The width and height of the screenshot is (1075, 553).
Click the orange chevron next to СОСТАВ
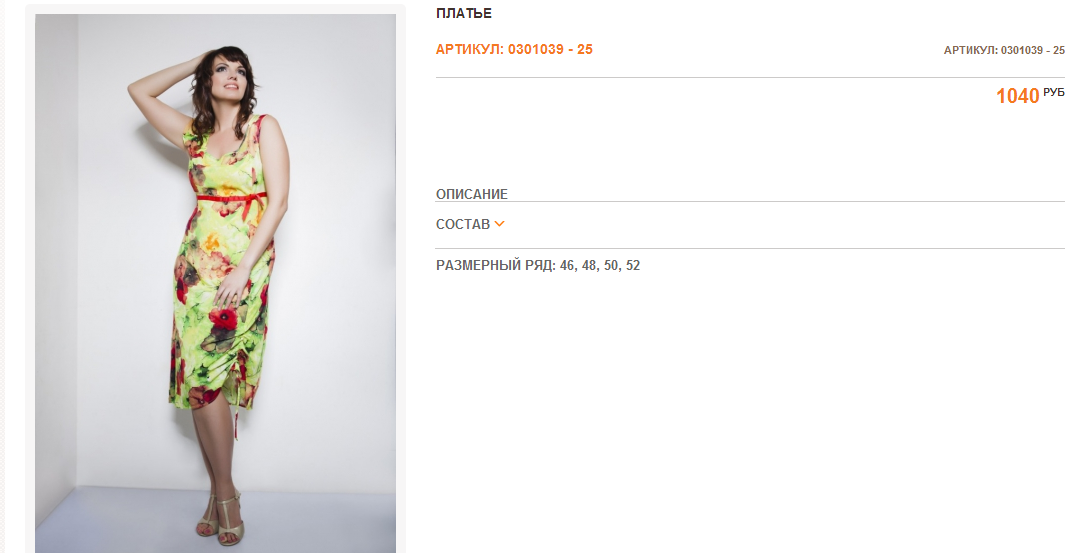click(x=499, y=223)
